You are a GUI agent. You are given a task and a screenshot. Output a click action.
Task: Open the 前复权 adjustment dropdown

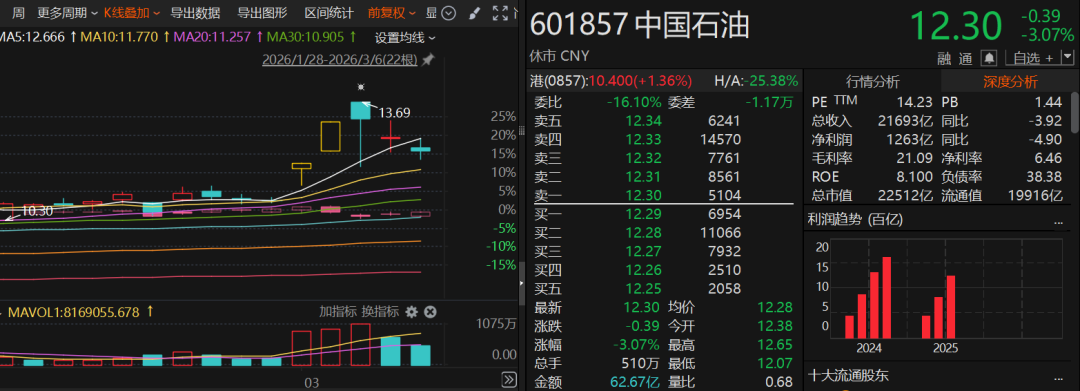[x=391, y=12]
